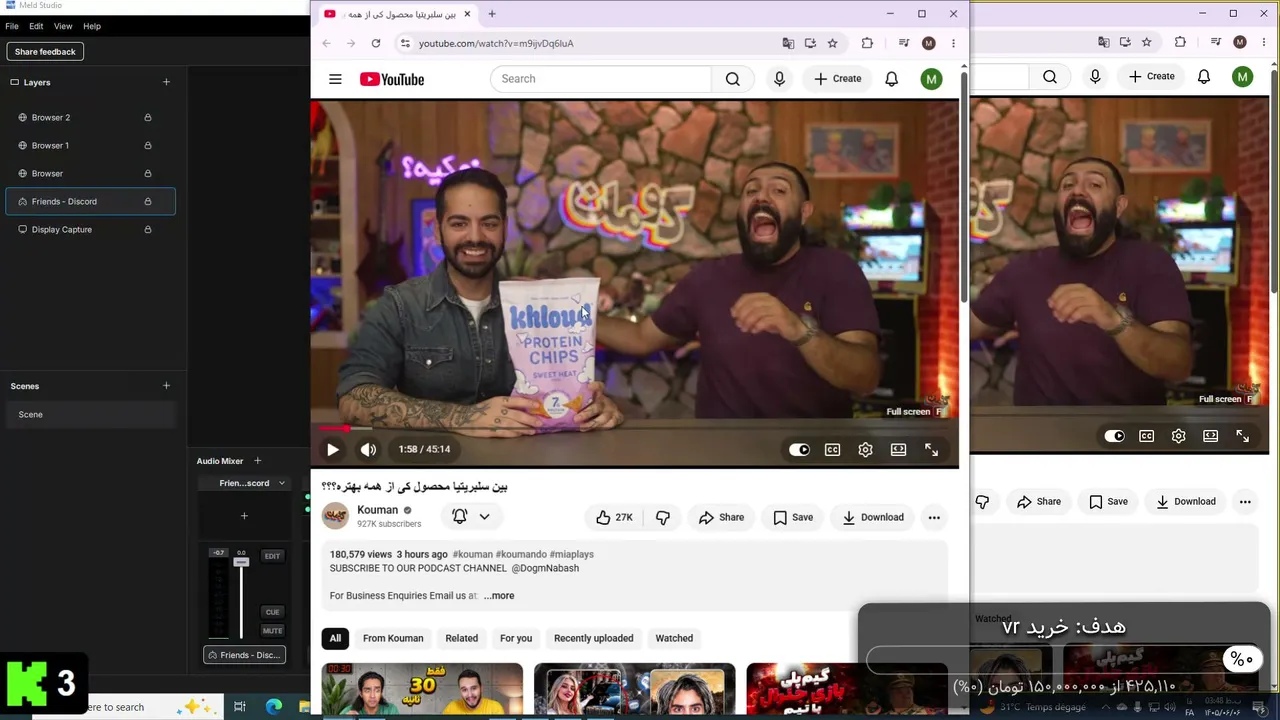Viewport: 1280px width, 720px height.
Task: Open the three-dot more actions menu
Action: [934, 517]
